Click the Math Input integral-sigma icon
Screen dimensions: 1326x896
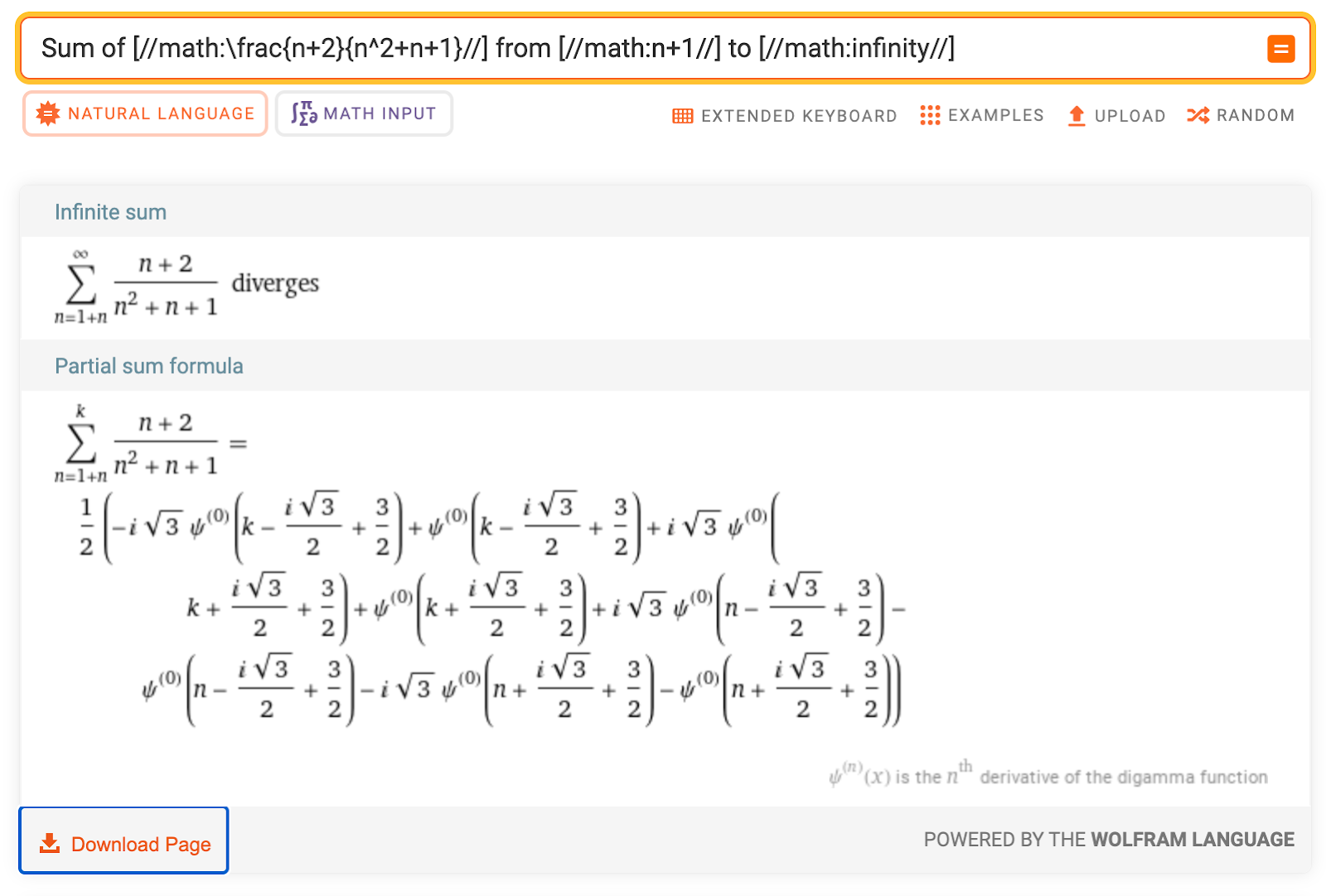coord(304,114)
